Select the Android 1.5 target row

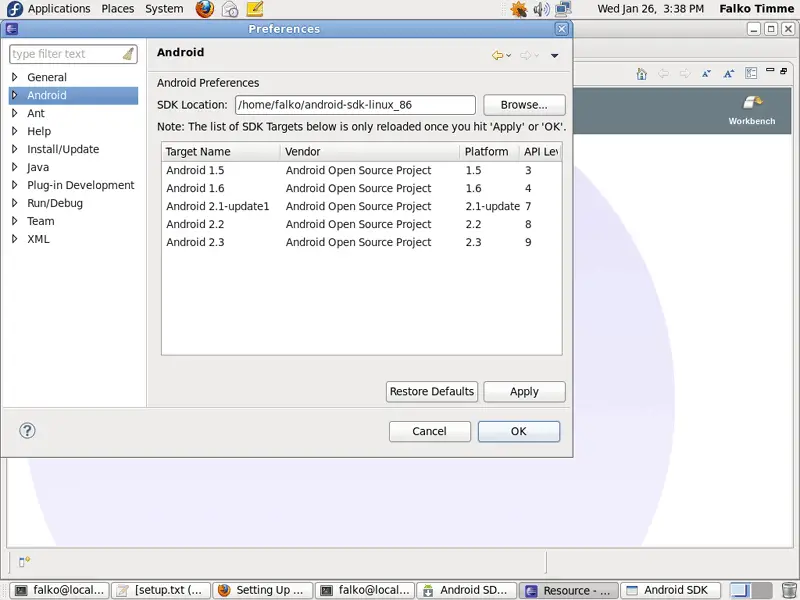tap(362, 170)
